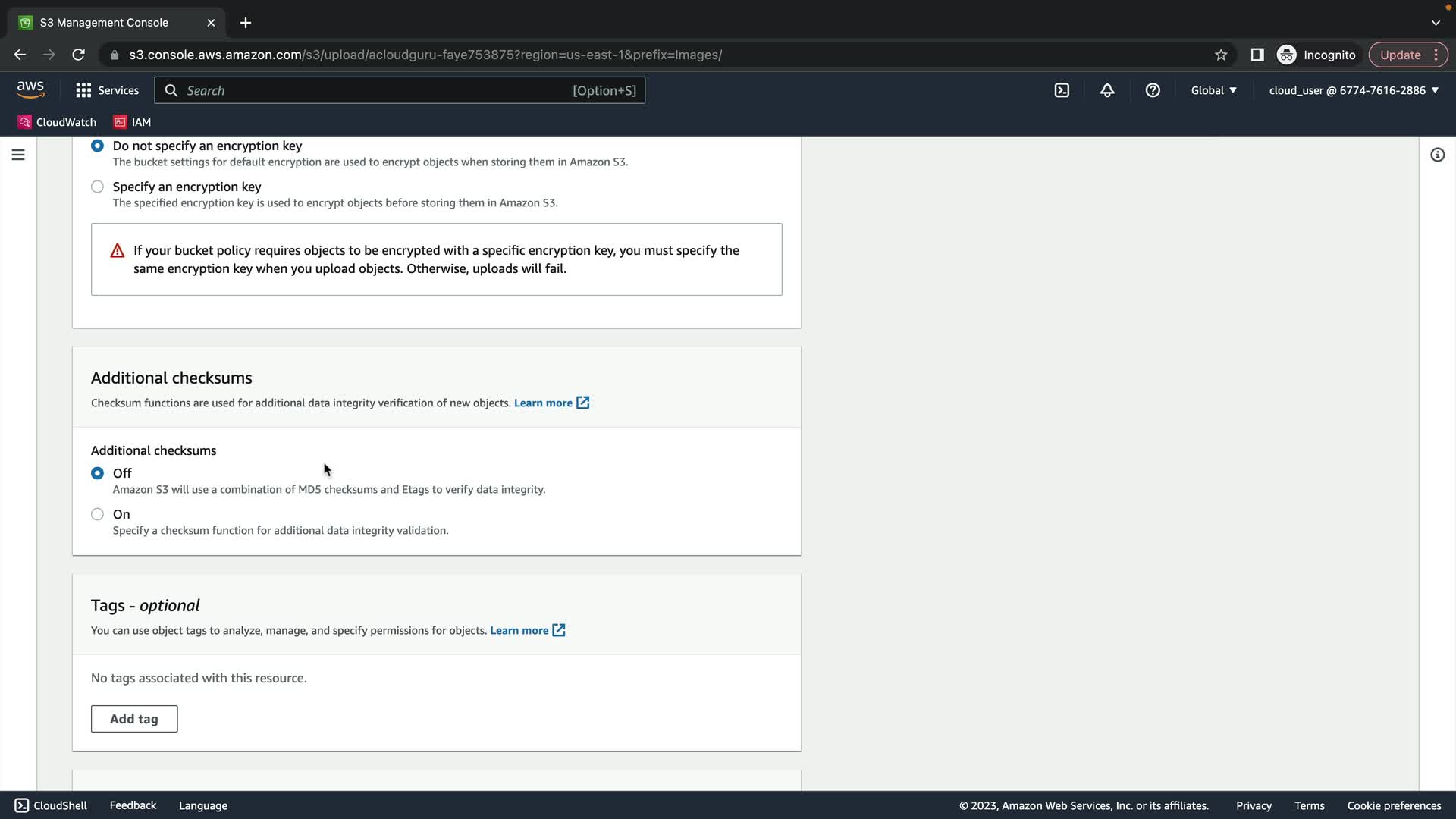This screenshot has height=819, width=1456.
Task: Expand the Global region dropdown
Action: (1213, 90)
